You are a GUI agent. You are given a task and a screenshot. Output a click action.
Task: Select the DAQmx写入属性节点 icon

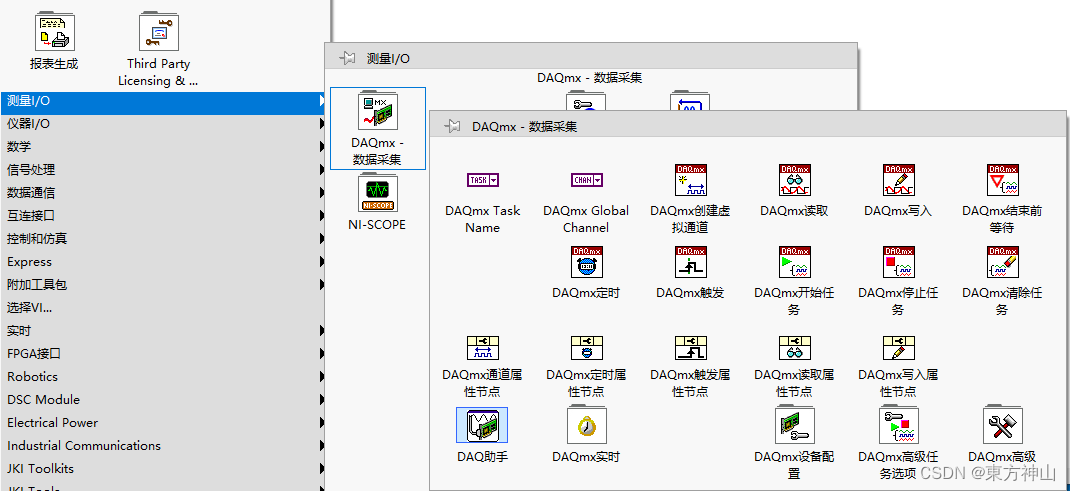click(898, 348)
